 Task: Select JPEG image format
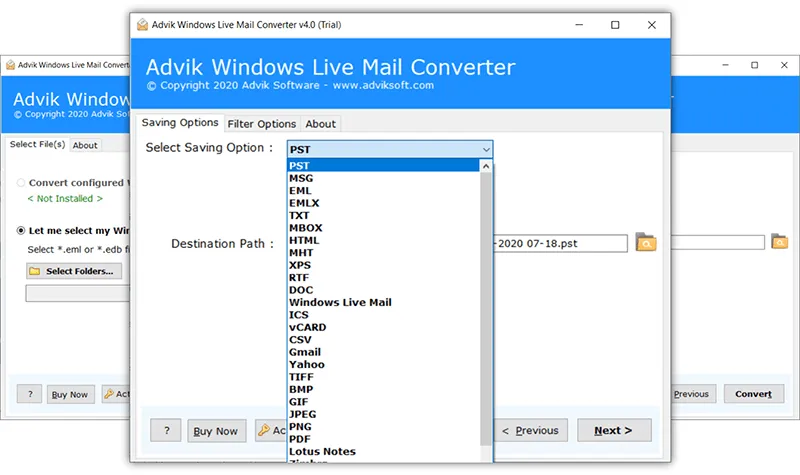tap(383, 414)
